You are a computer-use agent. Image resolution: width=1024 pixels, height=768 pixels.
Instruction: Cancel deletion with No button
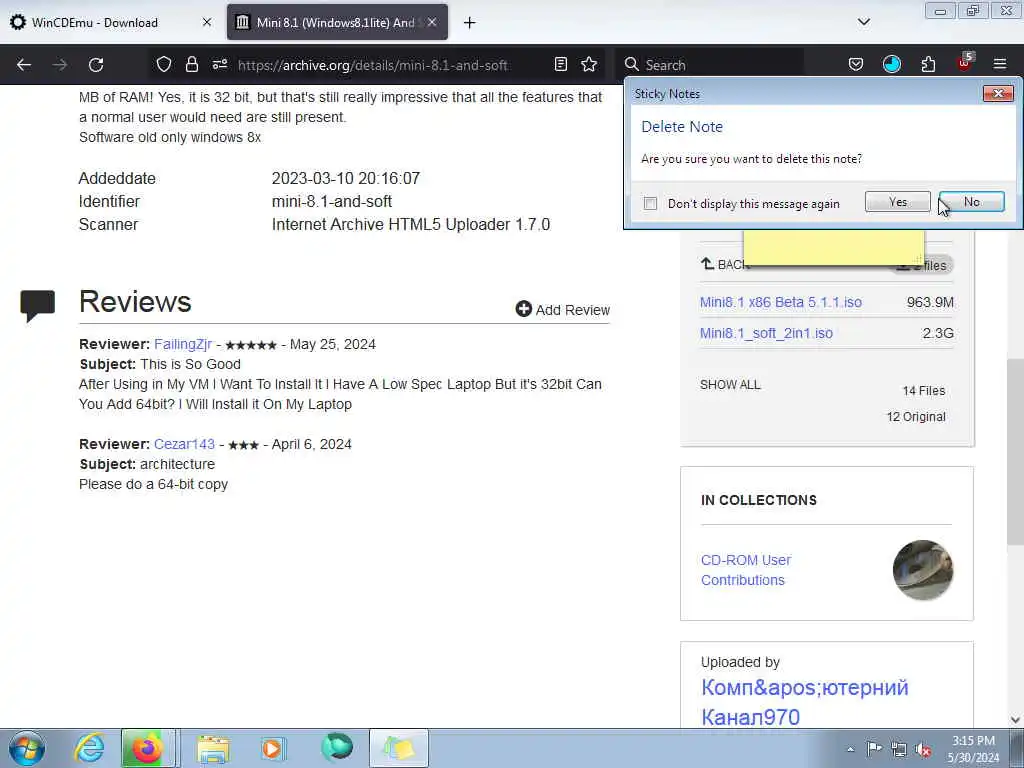(x=971, y=202)
